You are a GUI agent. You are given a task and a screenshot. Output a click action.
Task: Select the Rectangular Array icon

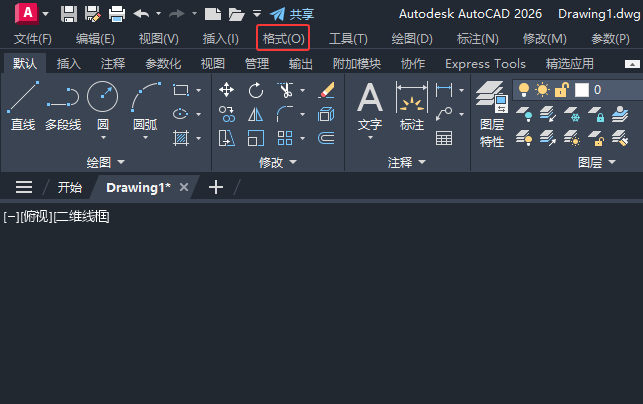pos(285,138)
